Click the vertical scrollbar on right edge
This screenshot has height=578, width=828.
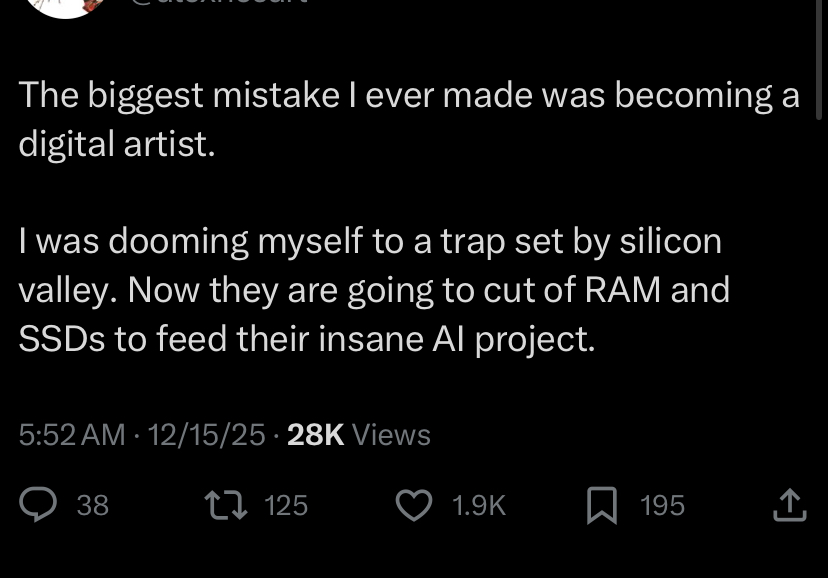click(x=819, y=58)
